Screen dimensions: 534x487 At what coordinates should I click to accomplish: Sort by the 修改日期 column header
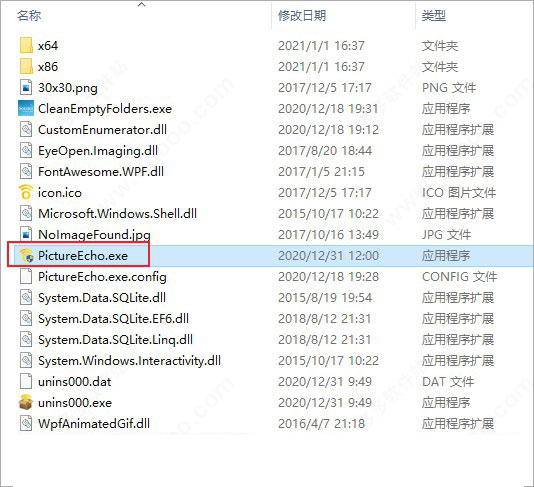click(x=302, y=16)
